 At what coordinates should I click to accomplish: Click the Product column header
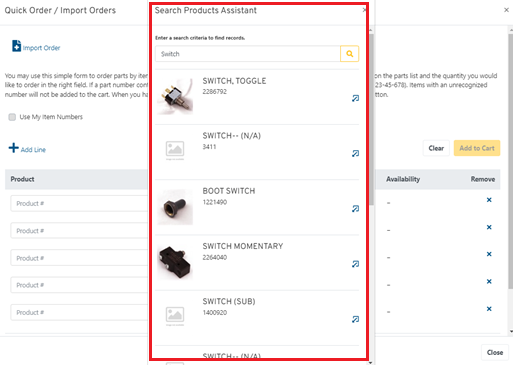(22, 179)
